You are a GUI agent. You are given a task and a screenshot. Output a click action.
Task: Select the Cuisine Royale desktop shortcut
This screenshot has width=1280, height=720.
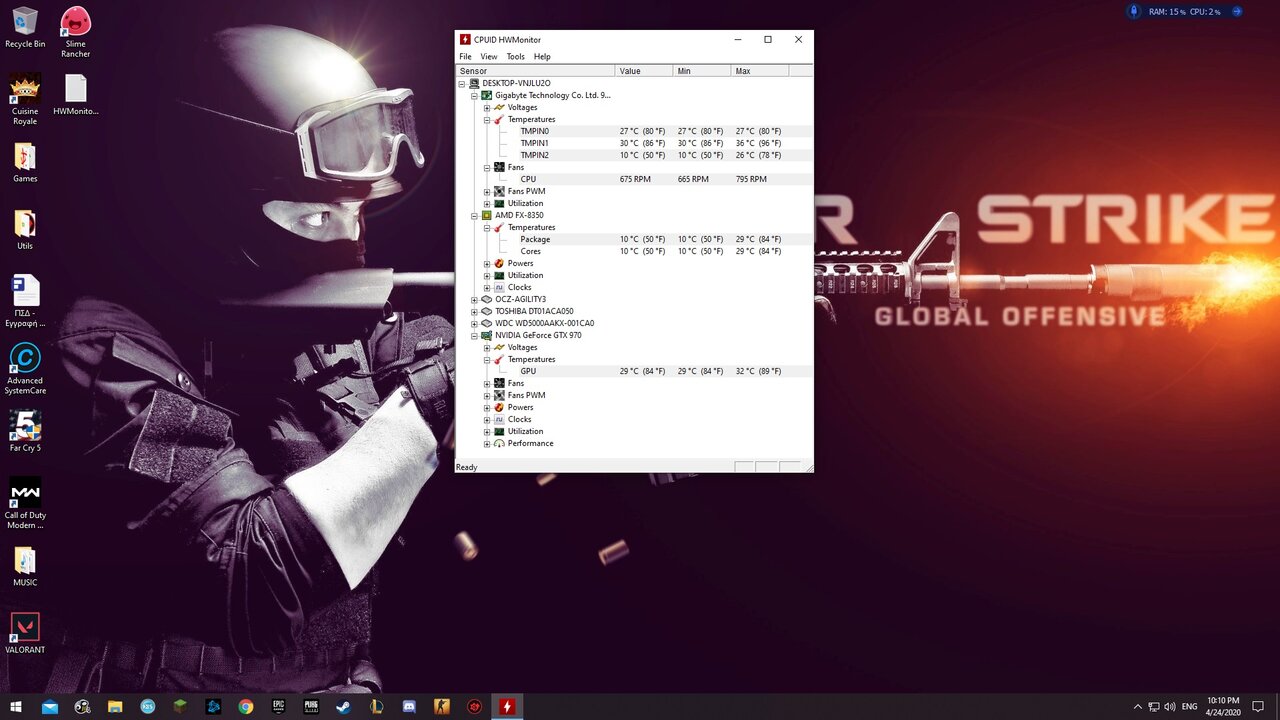point(25,99)
